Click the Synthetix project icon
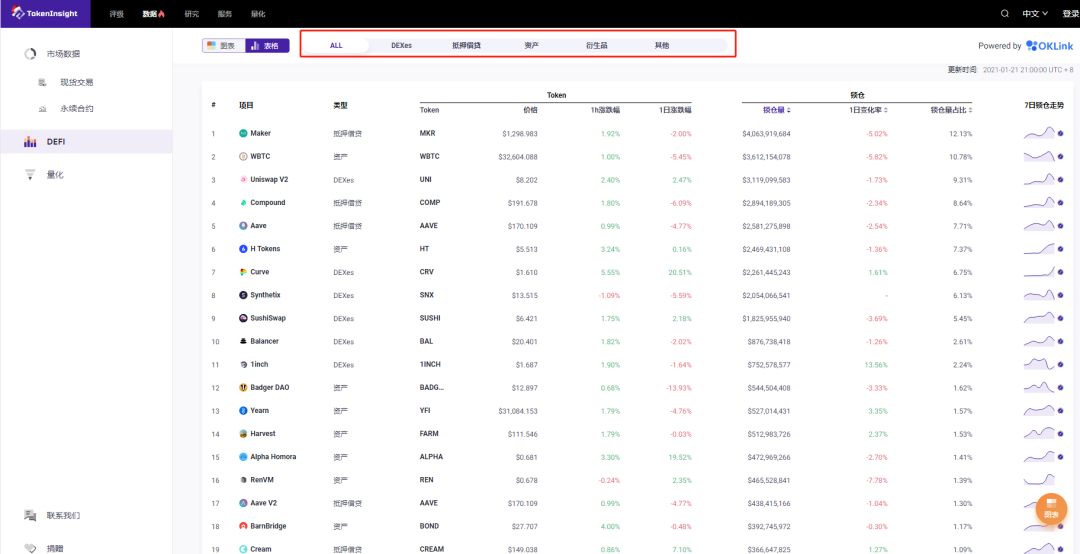This screenshot has height=554, width=1080. click(x=243, y=295)
